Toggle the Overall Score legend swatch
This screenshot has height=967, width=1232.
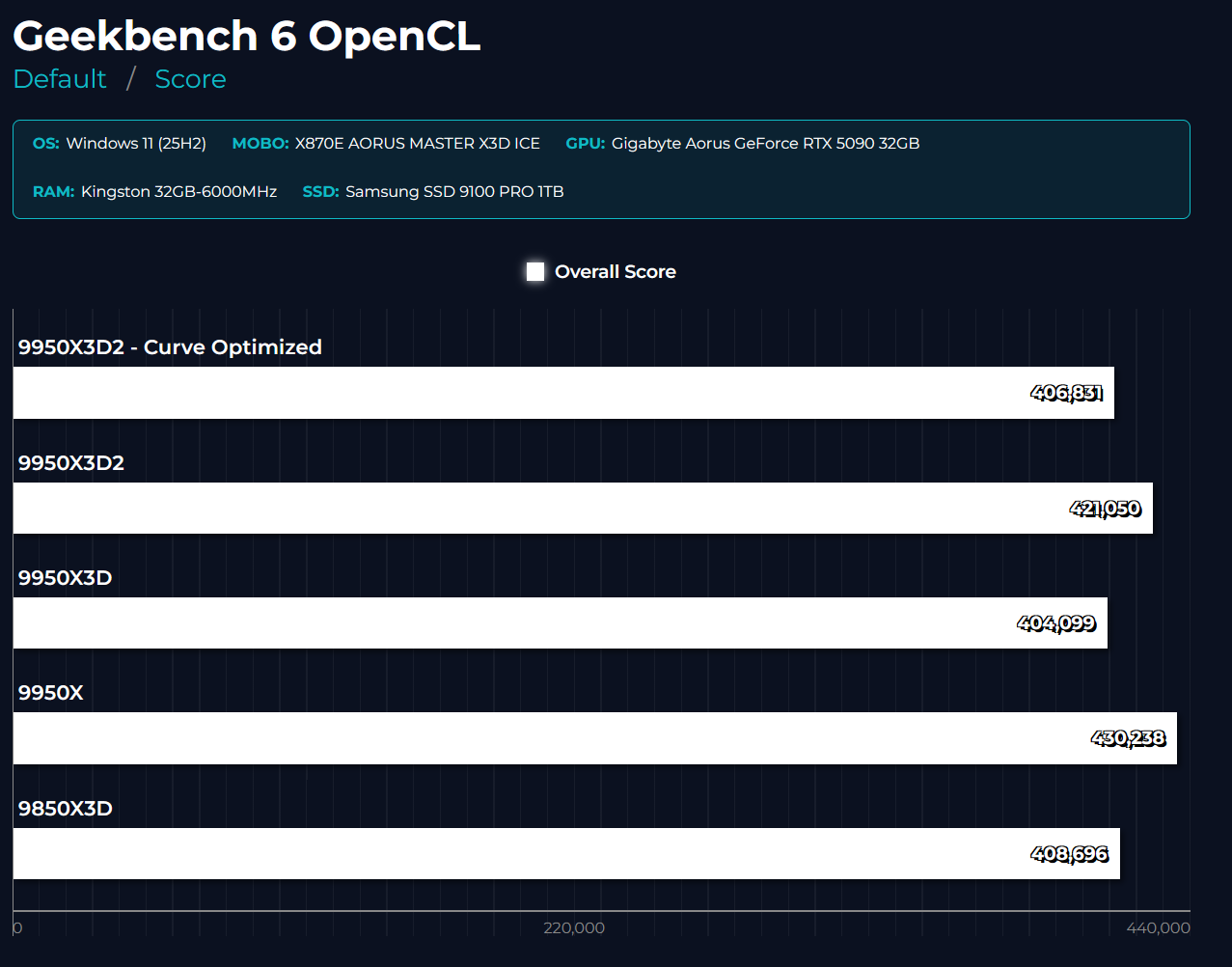(535, 272)
